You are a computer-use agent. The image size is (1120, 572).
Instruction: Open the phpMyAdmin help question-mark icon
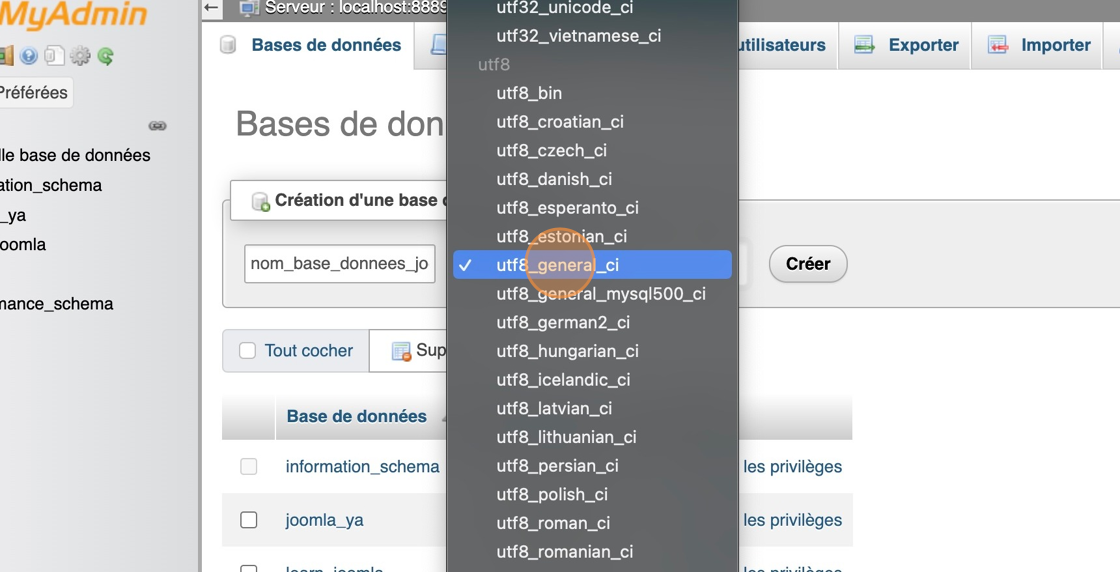click(x=29, y=56)
